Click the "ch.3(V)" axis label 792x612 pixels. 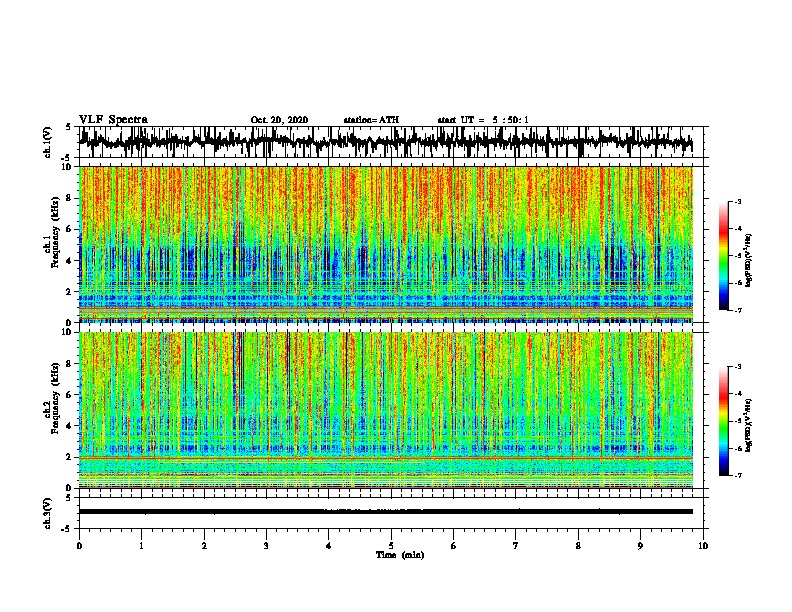point(48,513)
